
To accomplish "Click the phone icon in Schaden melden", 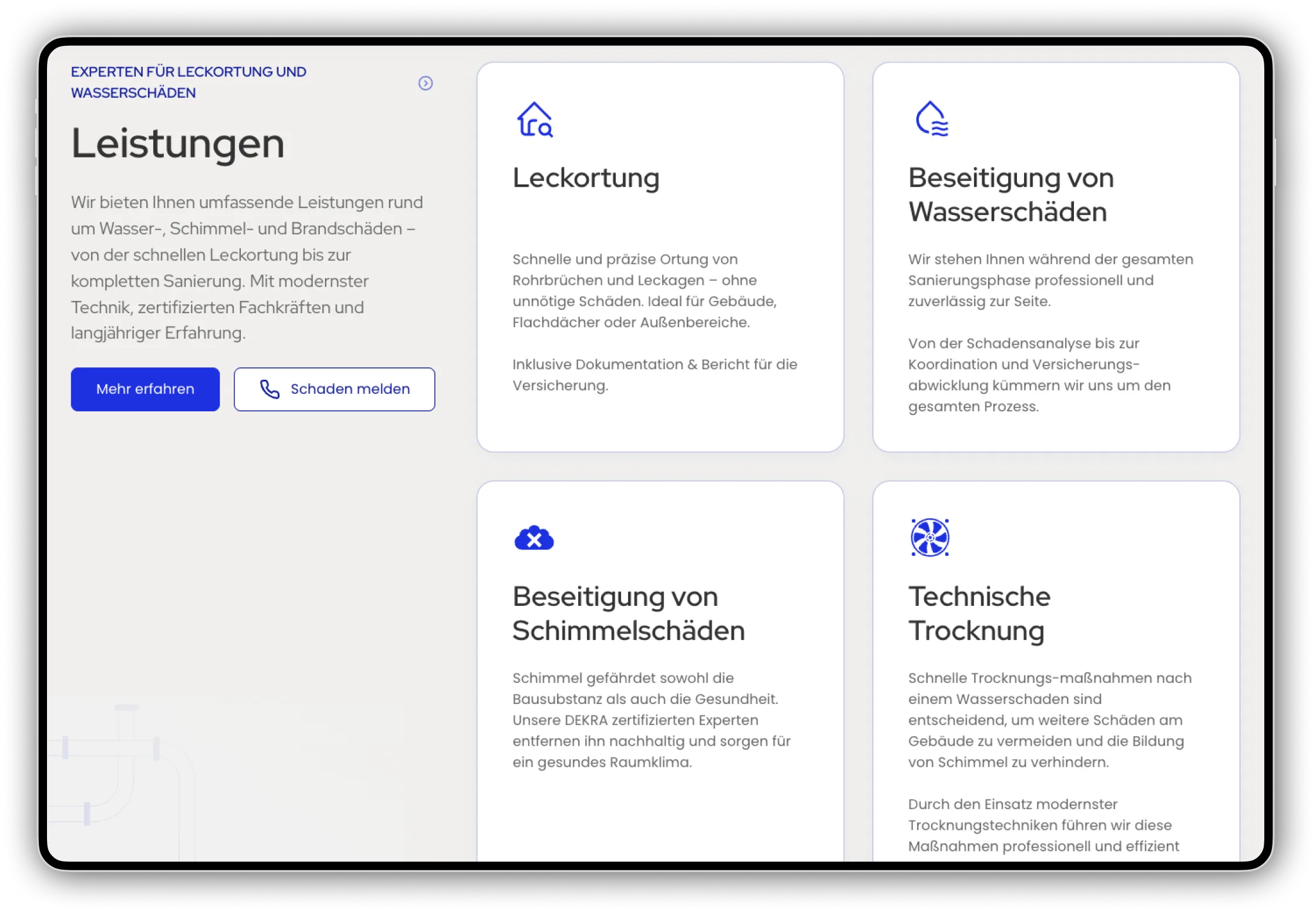I will pos(270,389).
